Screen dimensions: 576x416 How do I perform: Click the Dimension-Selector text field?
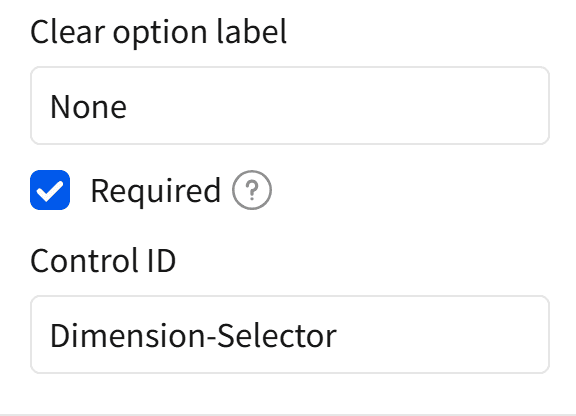coord(290,334)
